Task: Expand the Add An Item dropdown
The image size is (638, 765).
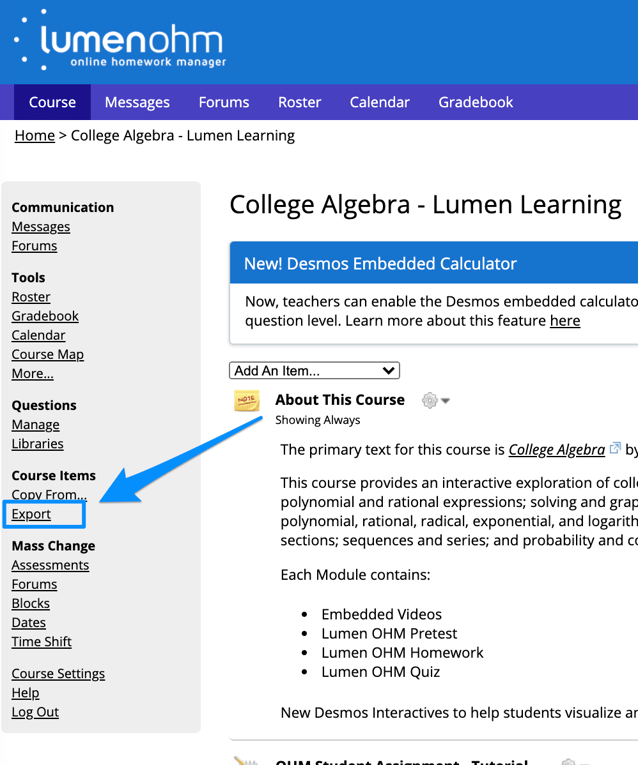Action: coord(314,370)
